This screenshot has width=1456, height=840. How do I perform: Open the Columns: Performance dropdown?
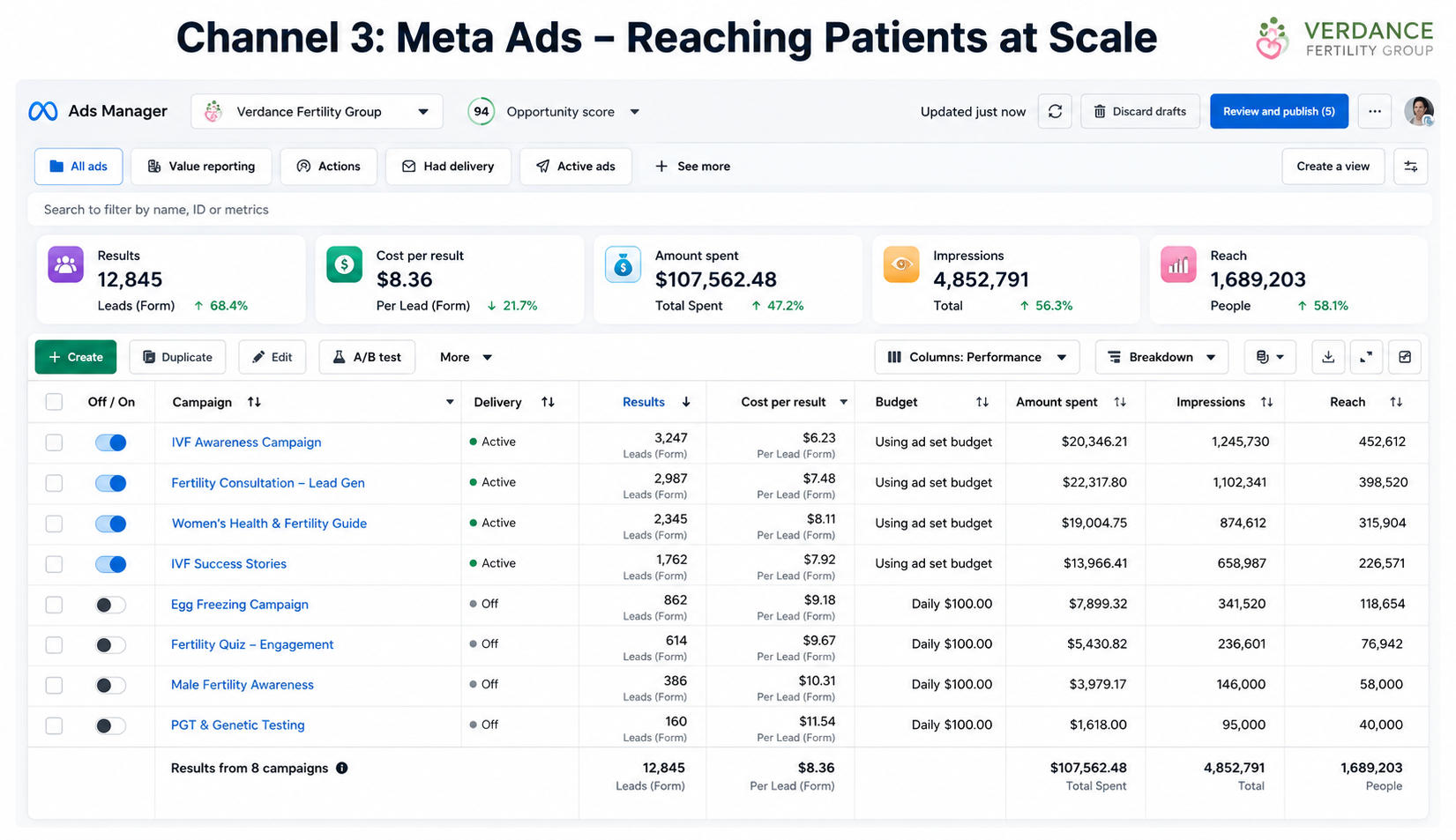[977, 357]
